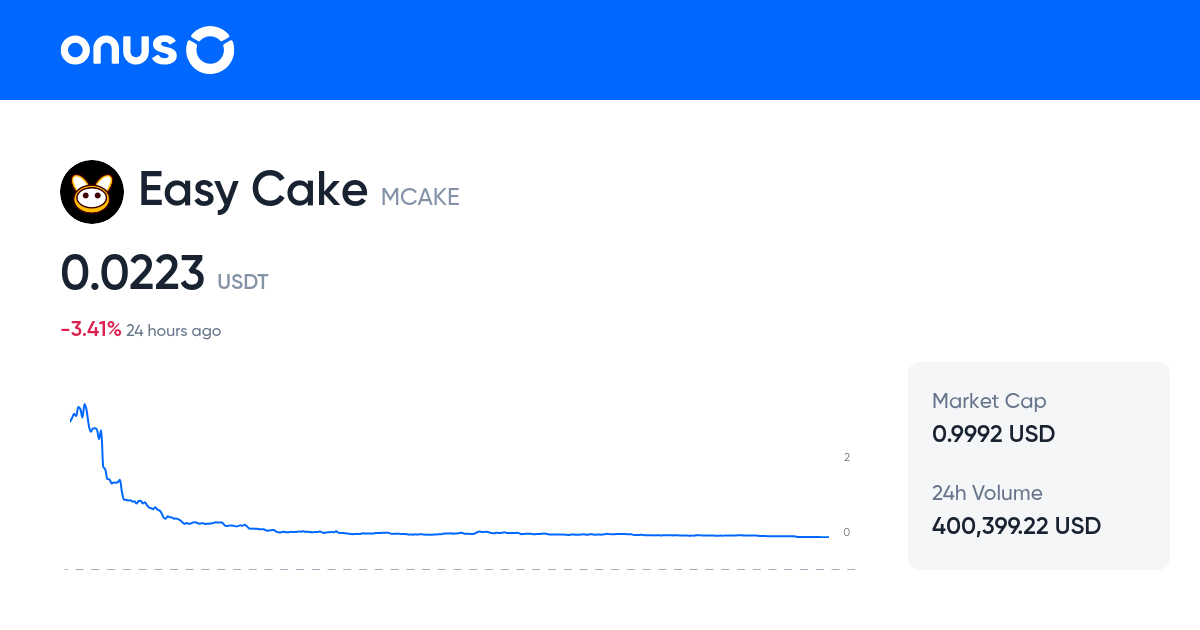Click the 400,399.22 USD volume value
The image size is (1200, 630).
[x=1016, y=526]
